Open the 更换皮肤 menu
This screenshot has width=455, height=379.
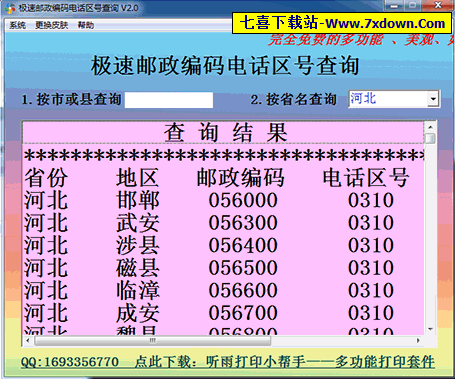click(52, 25)
